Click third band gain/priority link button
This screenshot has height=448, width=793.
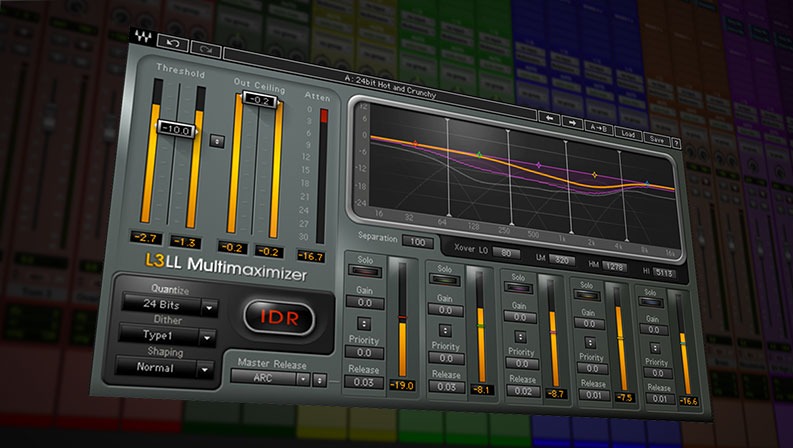520,336
